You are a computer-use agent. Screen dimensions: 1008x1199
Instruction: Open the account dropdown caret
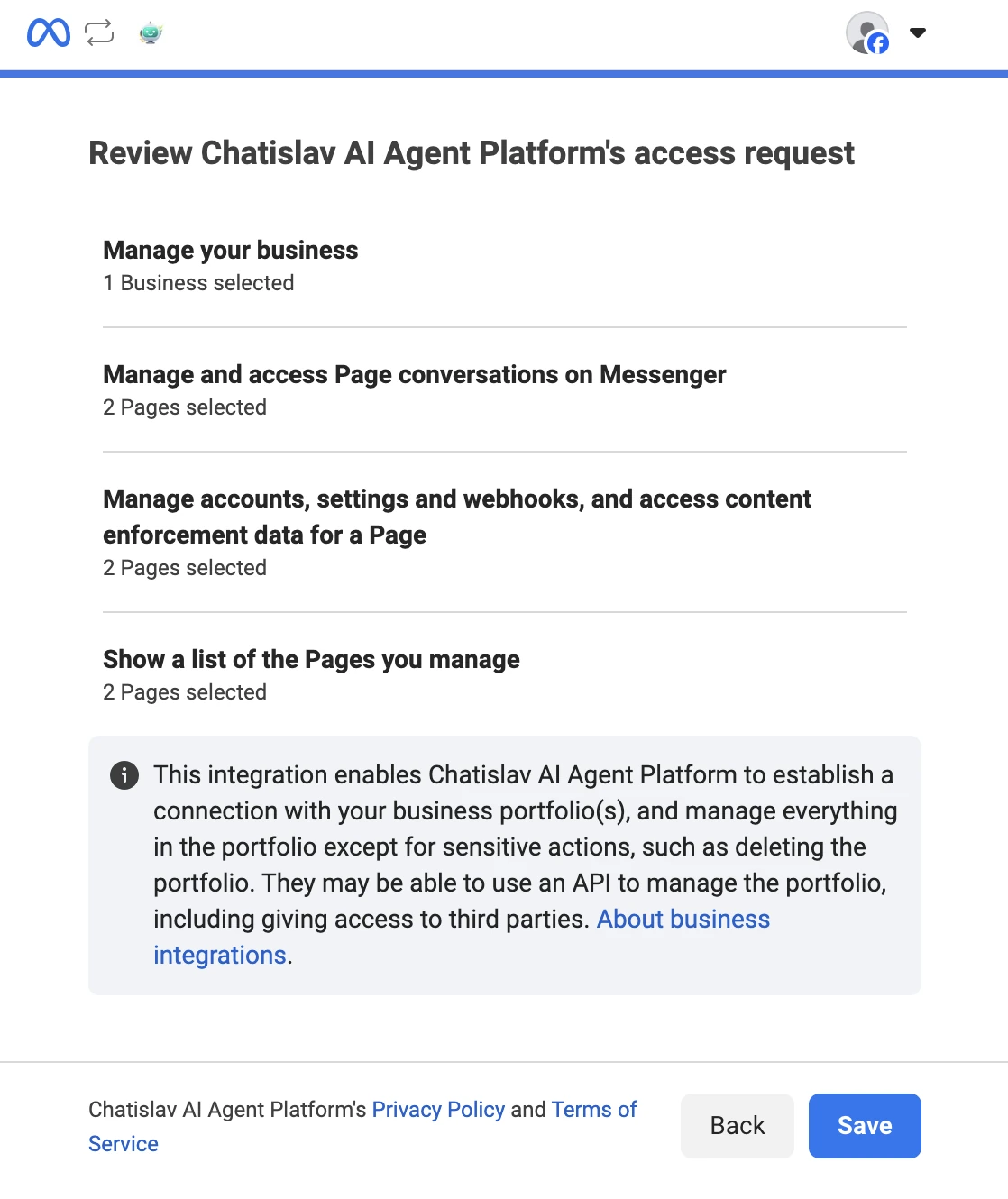pos(918,33)
